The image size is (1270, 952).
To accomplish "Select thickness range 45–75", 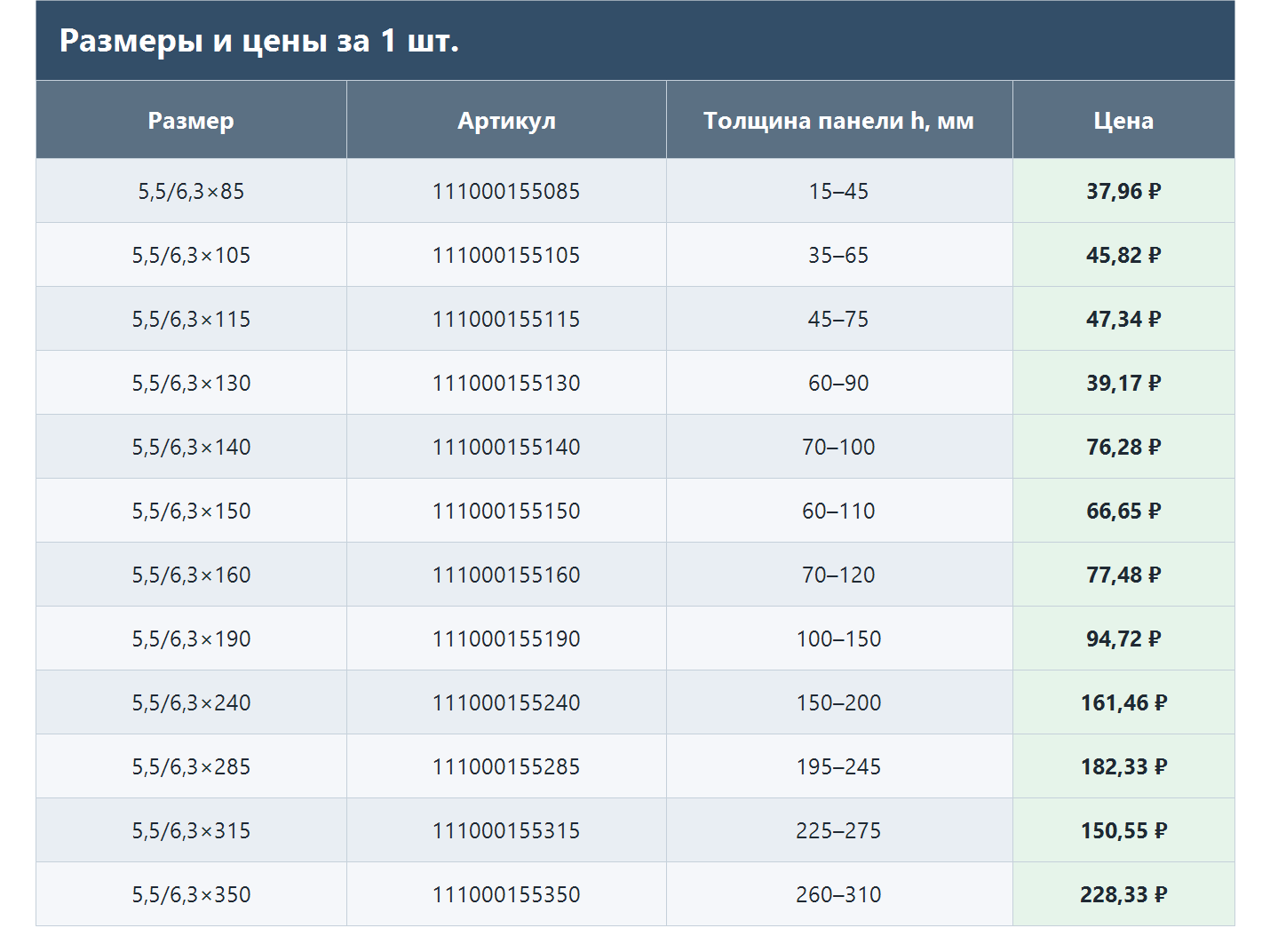I will pyautogui.click(x=838, y=319).
